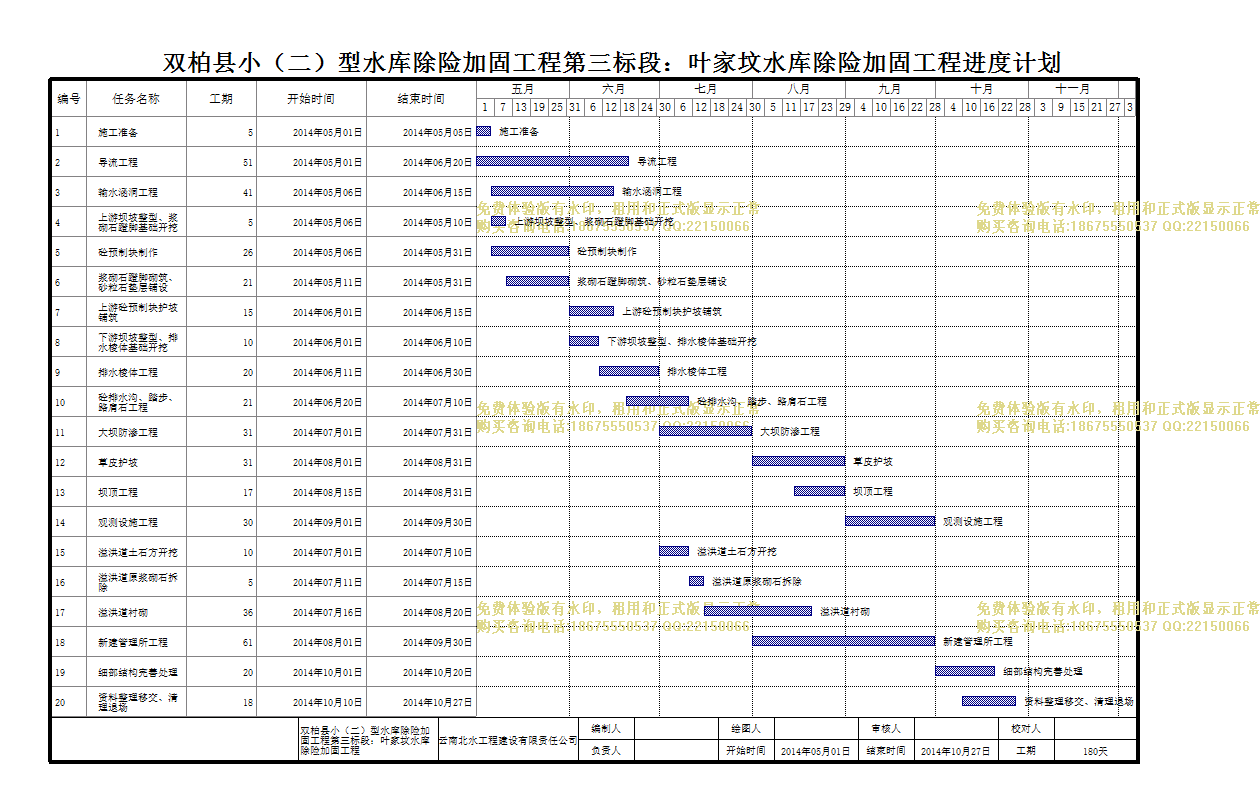Select the Gantt bar for 观测设施工程
The height and width of the screenshot is (811, 1260).
point(890,521)
